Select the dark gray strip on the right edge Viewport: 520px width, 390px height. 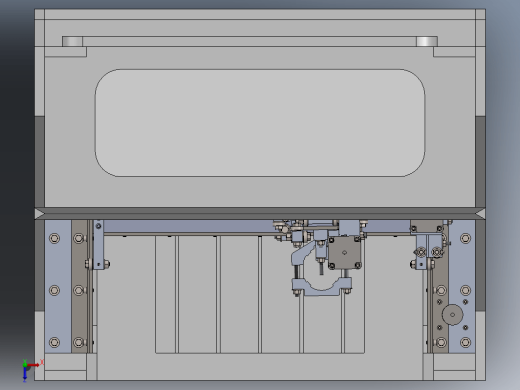pos(480,213)
